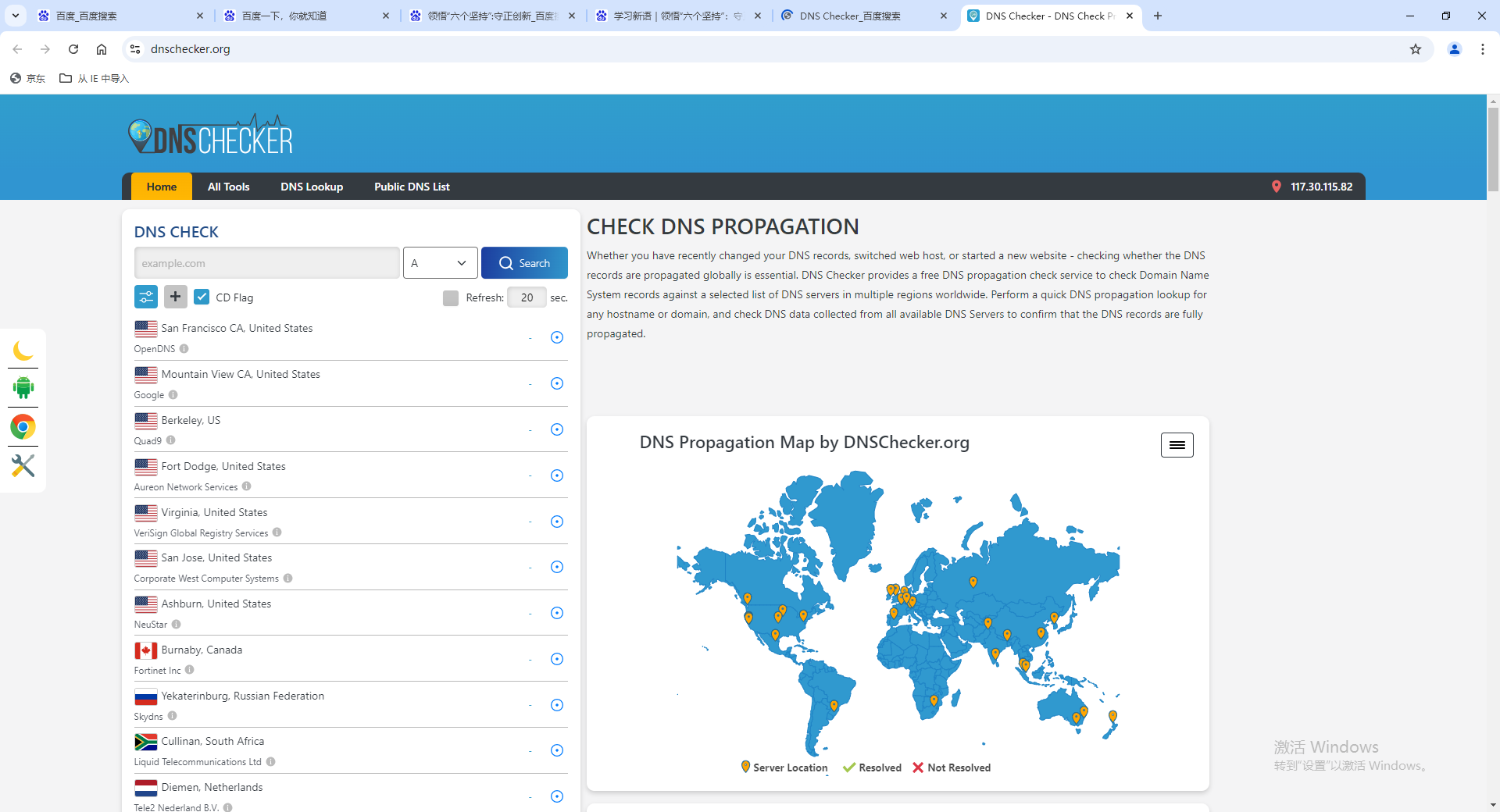
Task: Click refresh icon for Fort Dodge row
Action: (x=557, y=475)
